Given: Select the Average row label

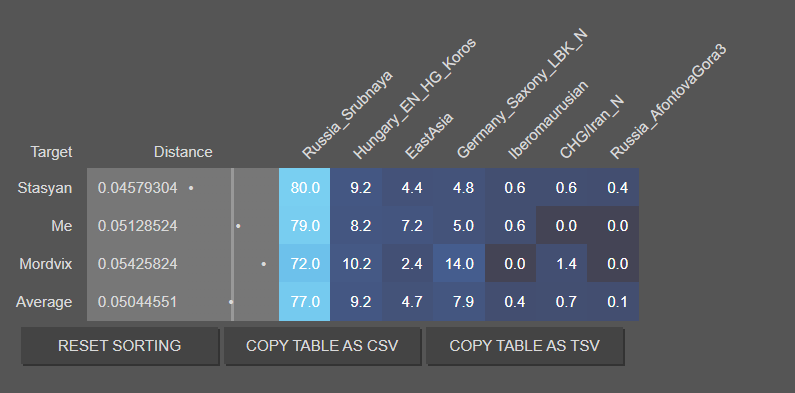Looking at the screenshot, I should click(44, 302).
